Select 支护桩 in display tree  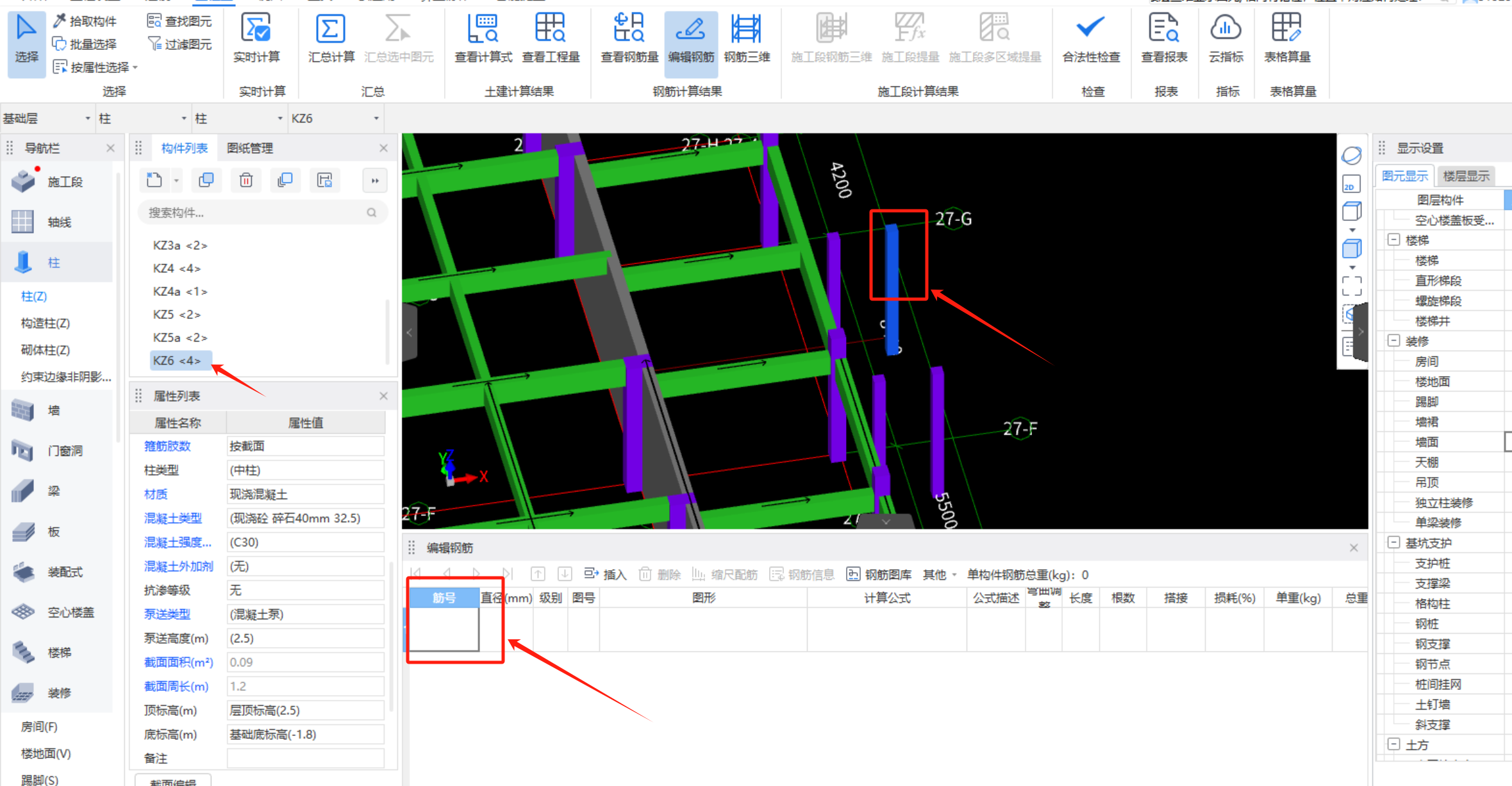[1433, 563]
